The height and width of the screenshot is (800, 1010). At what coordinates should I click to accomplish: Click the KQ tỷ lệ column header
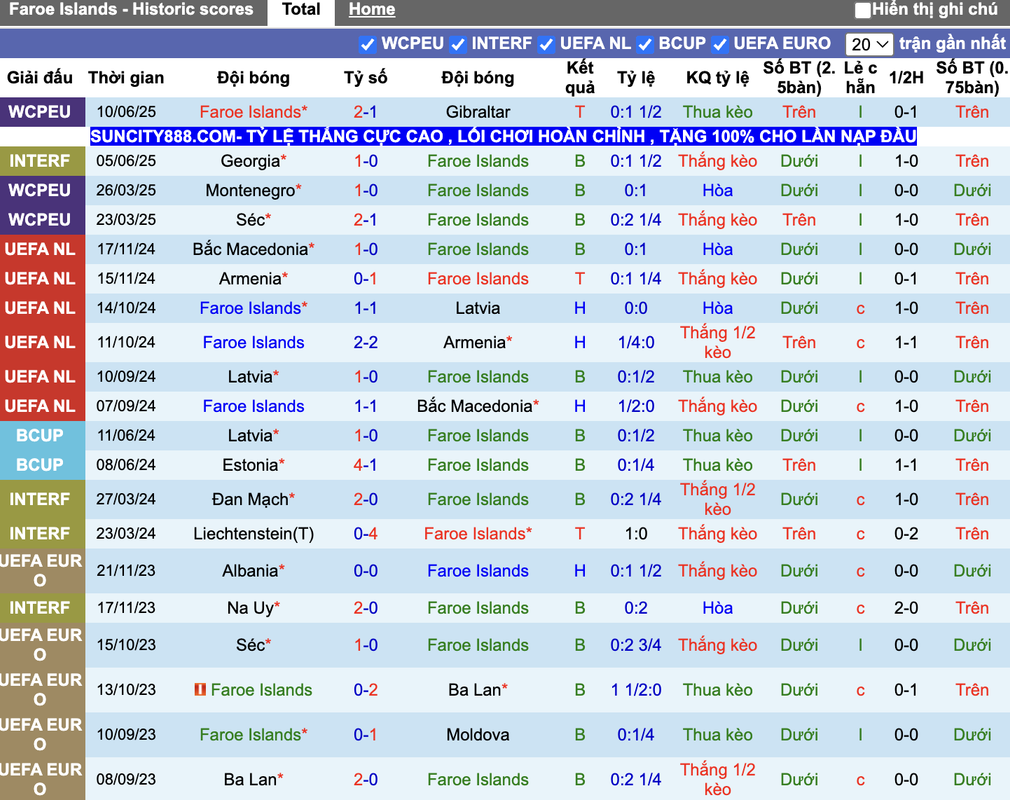[x=718, y=78]
